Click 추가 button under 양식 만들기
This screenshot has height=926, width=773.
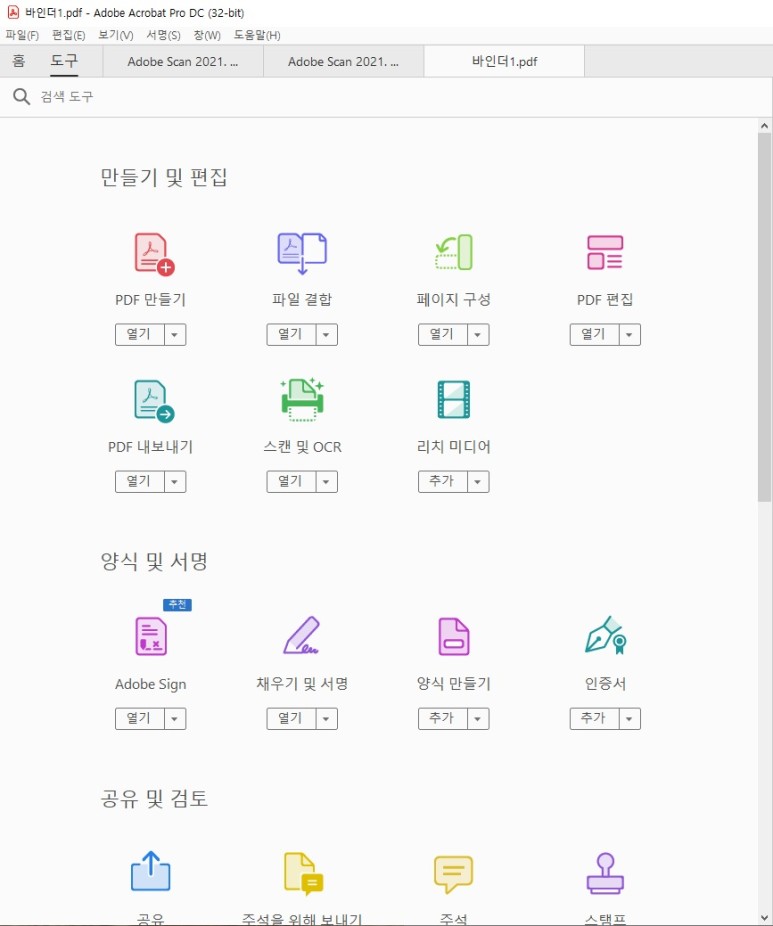tap(443, 719)
